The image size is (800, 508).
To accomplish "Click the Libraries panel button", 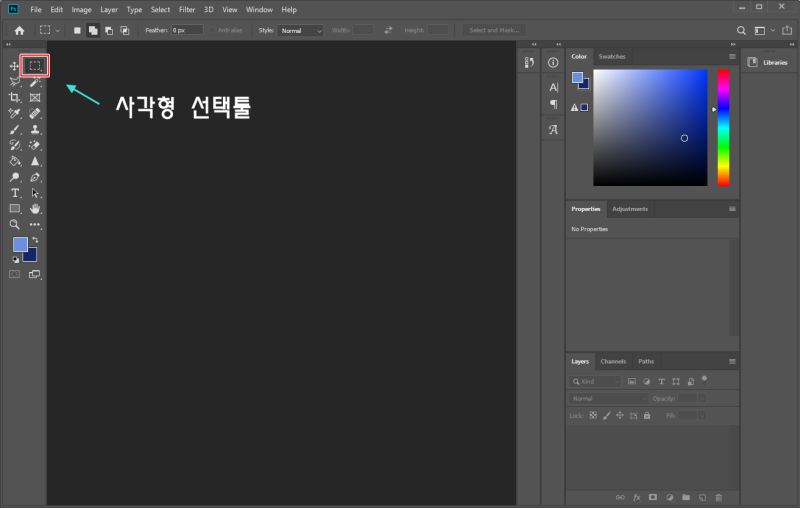I will point(769,62).
